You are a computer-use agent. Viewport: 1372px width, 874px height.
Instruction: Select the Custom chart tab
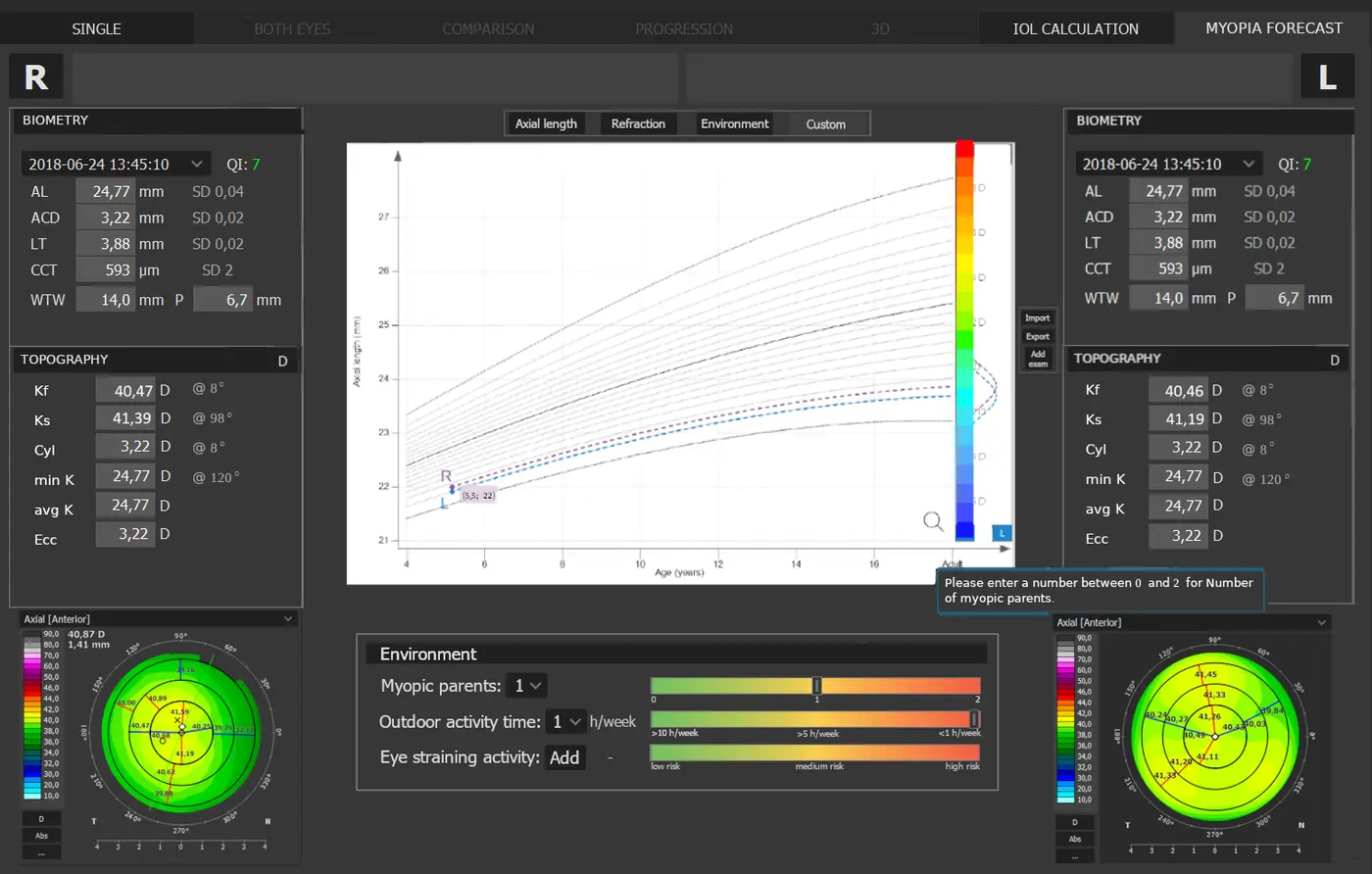826,123
